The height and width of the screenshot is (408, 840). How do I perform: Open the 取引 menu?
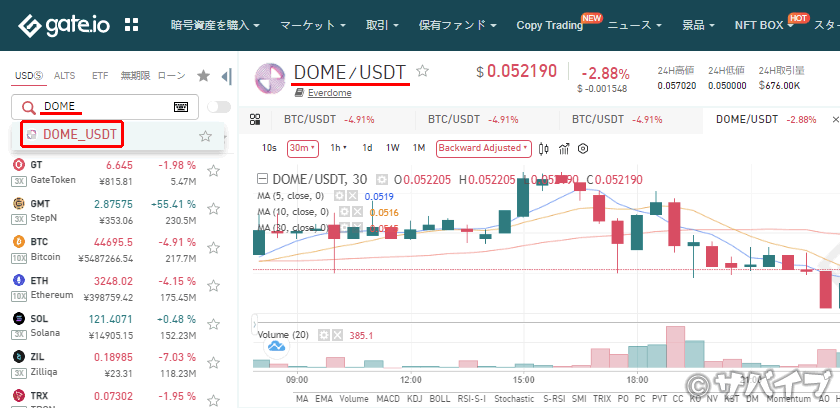click(x=382, y=25)
